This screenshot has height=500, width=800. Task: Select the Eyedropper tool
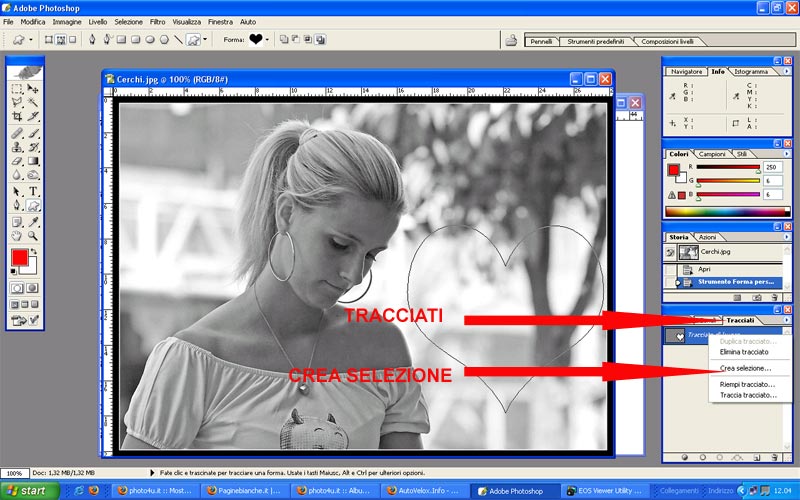coord(33,222)
